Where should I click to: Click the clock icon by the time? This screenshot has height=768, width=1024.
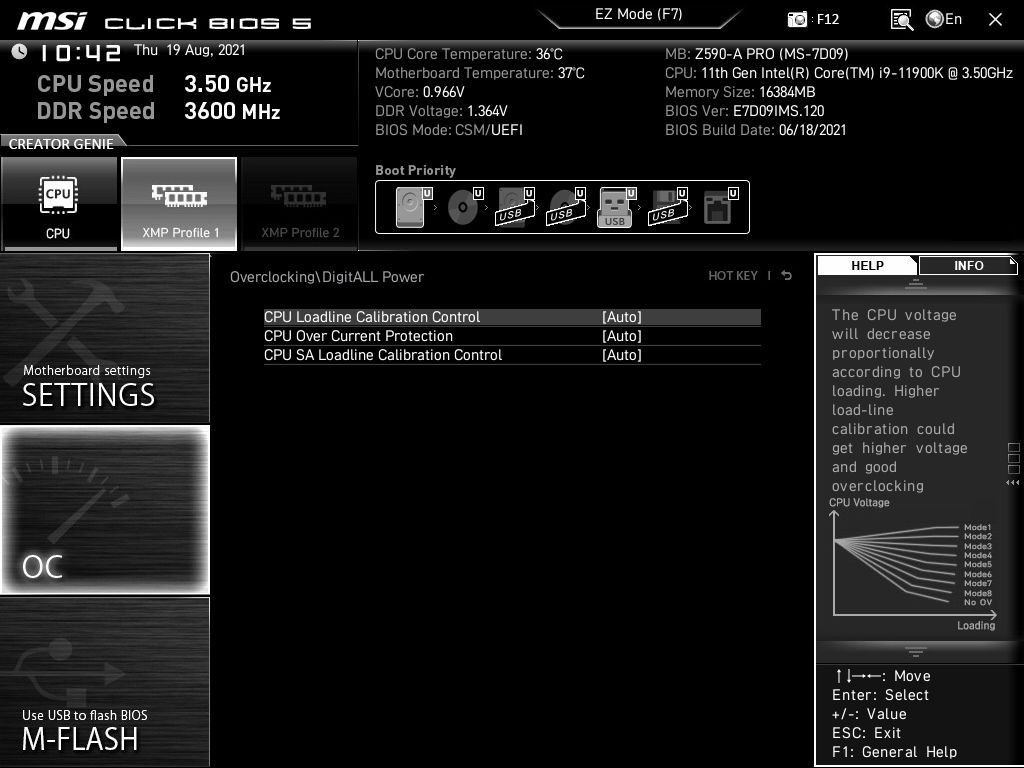click(20, 51)
